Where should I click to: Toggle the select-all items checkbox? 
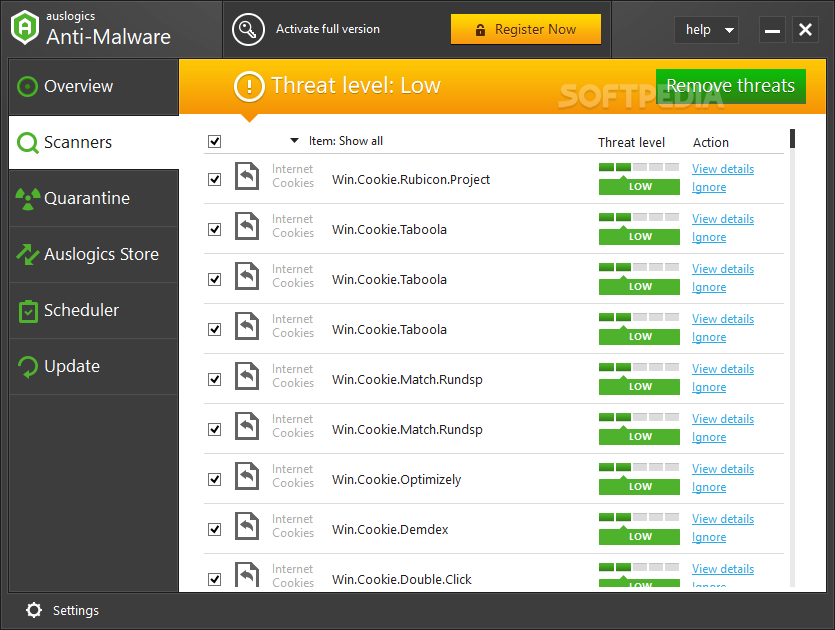coord(215,142)
